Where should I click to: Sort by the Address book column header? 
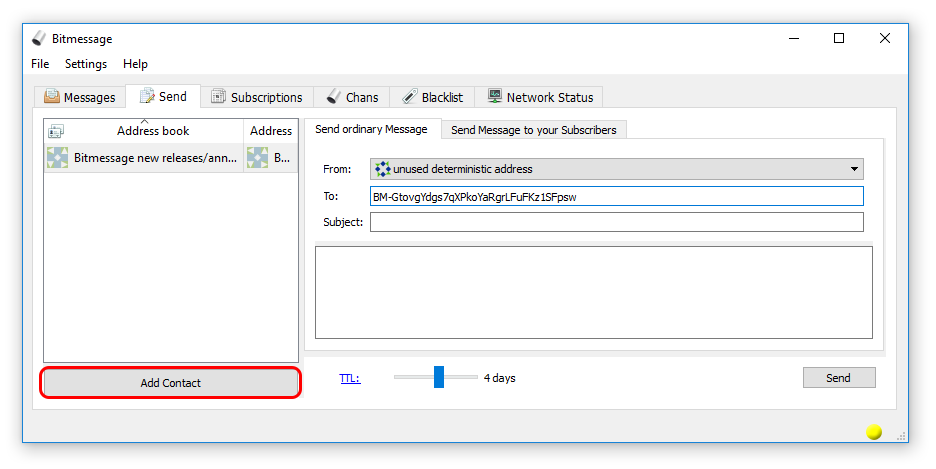144,131
